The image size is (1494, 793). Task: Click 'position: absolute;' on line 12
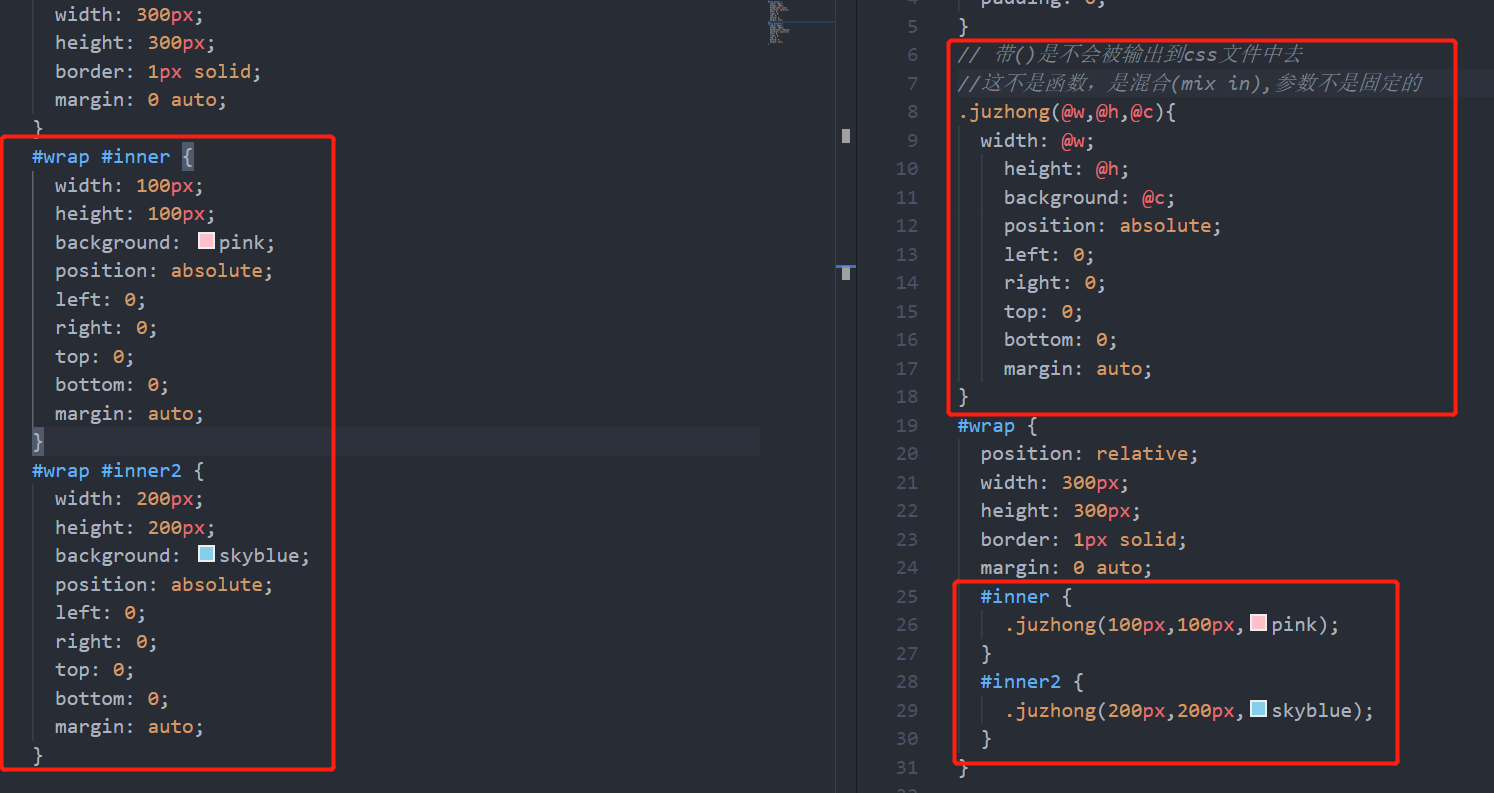point(1113,226)
